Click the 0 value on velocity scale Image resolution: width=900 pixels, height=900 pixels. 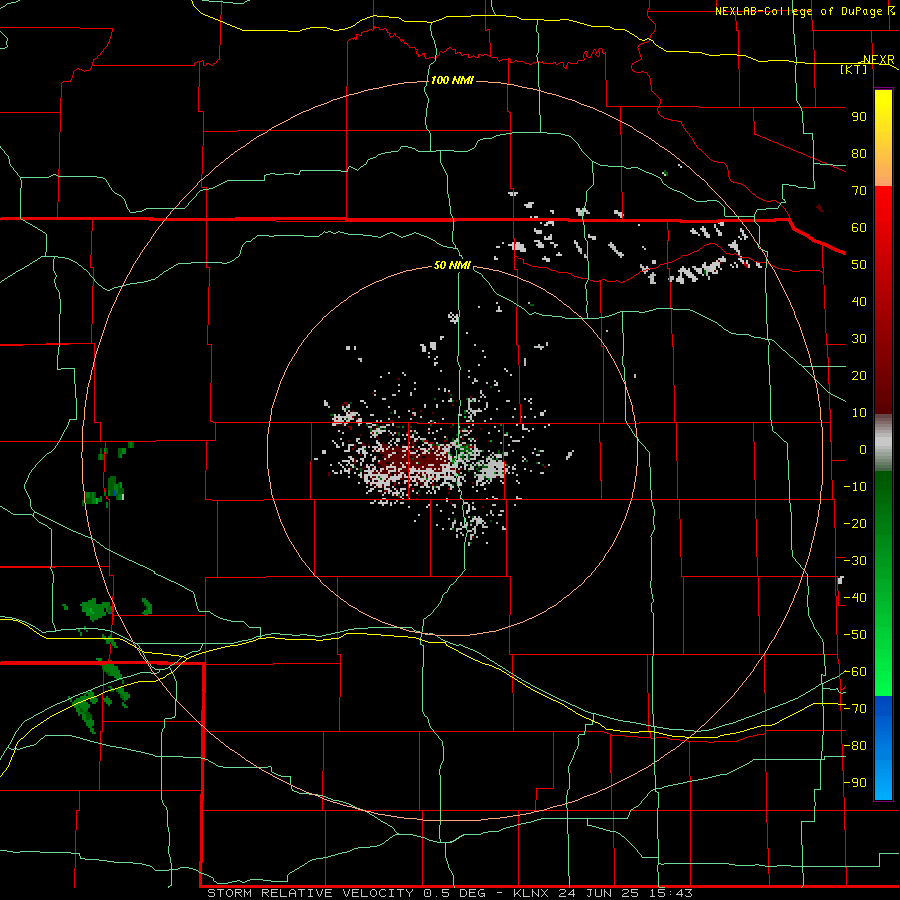point(863,450)
